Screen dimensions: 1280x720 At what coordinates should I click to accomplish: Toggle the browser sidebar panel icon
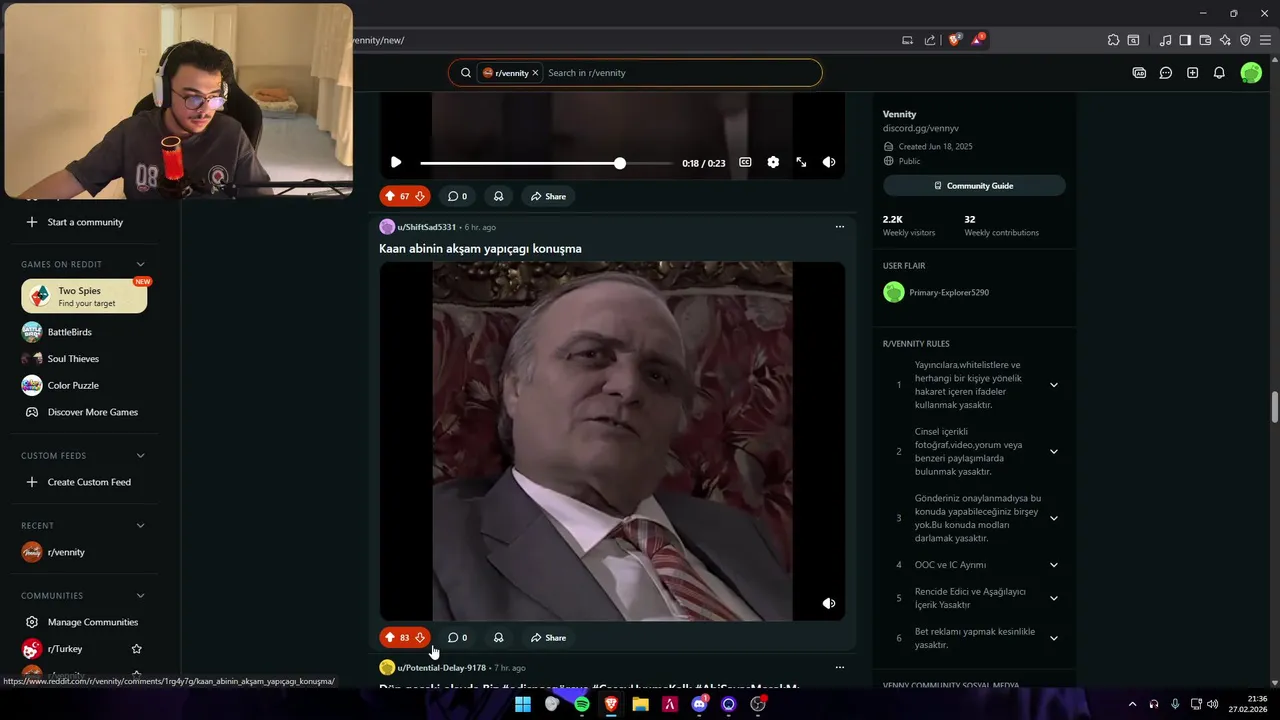point(1185,40)
